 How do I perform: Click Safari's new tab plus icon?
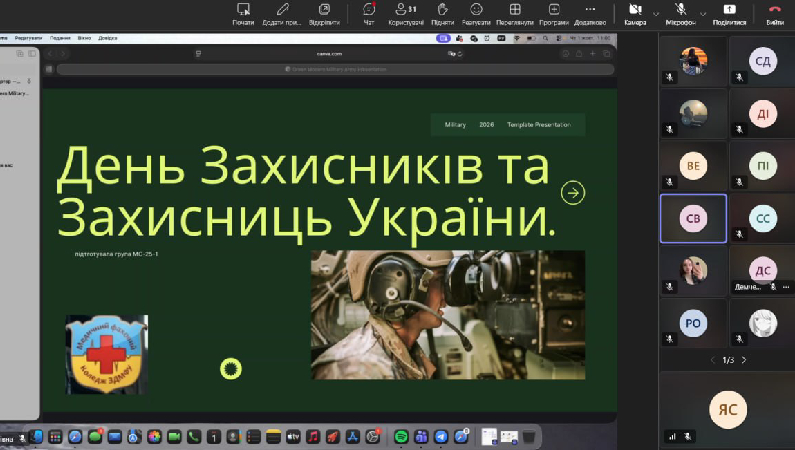click(x=592, y=54)
